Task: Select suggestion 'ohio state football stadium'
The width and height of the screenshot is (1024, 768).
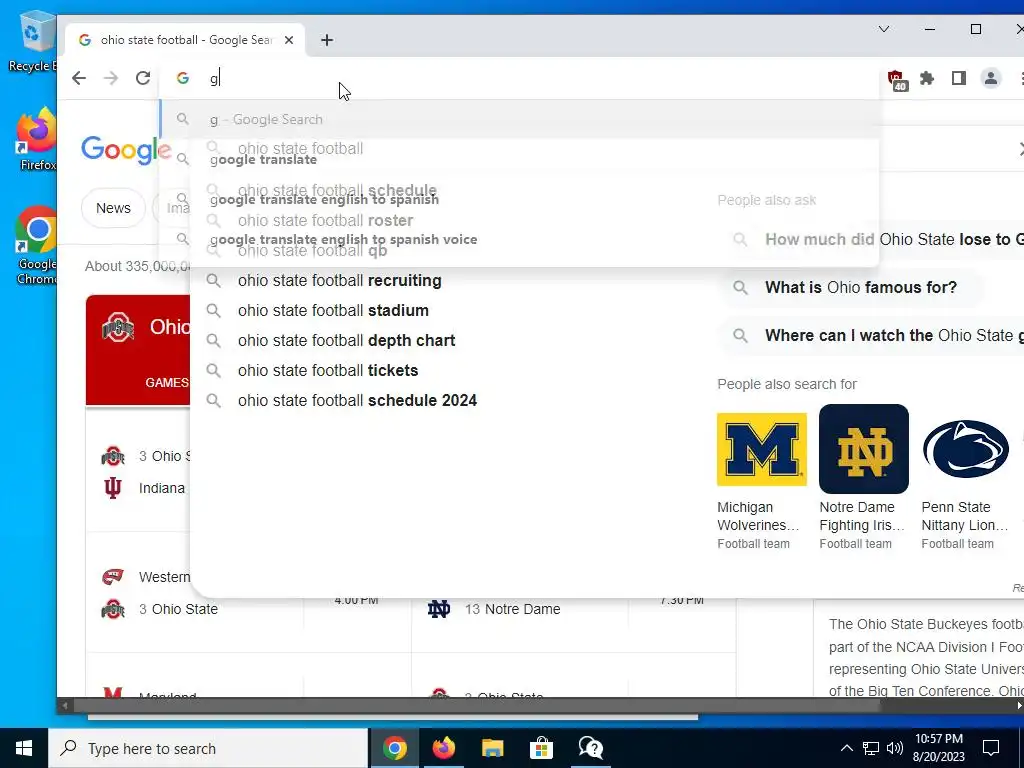Action: (x=333, y=310)
